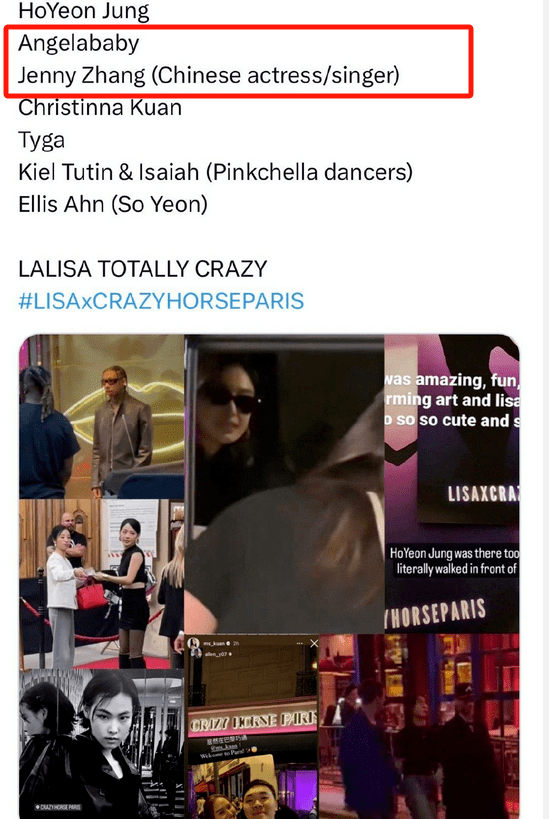Close the Instagram story with X icon

coord(314,644)
